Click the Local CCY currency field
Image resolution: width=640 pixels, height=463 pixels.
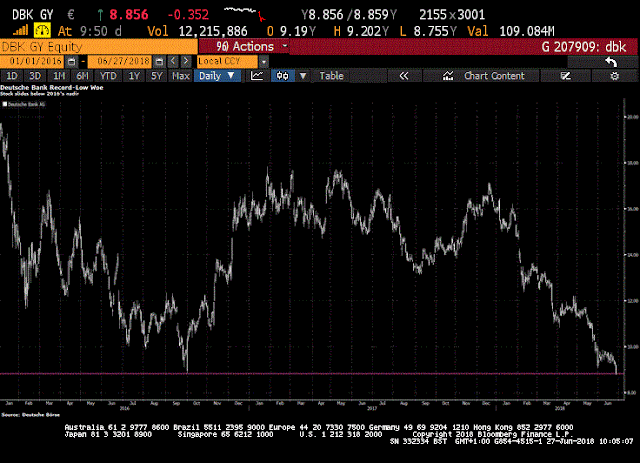(x=227, y=61)
